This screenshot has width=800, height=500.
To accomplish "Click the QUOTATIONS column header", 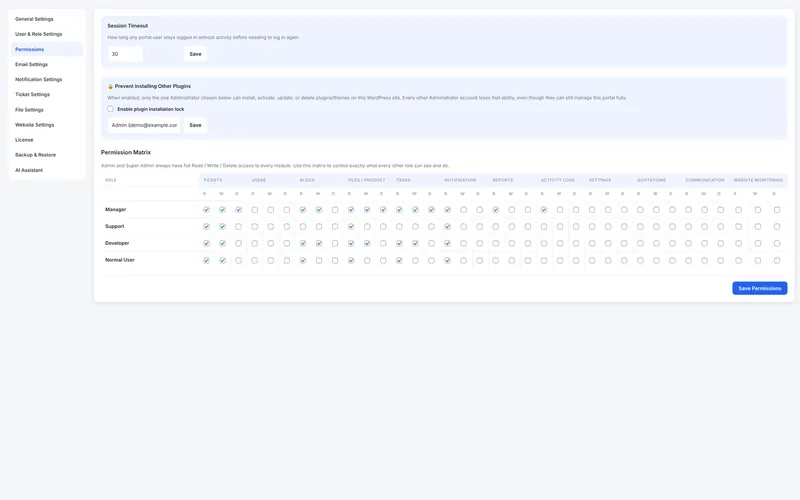I will (x=652, y=180).
